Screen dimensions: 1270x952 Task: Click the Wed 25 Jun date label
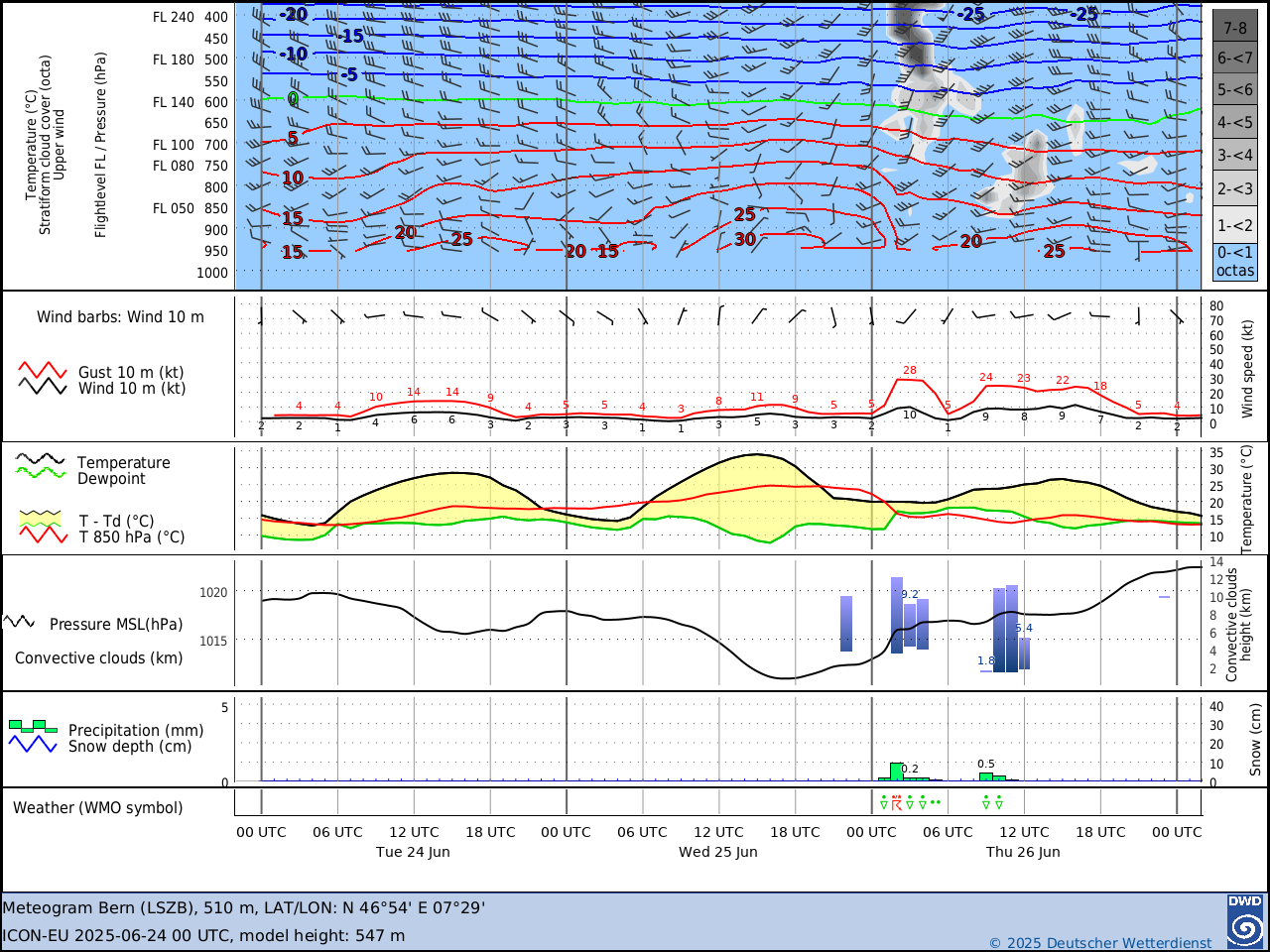[x=718, y=852]
